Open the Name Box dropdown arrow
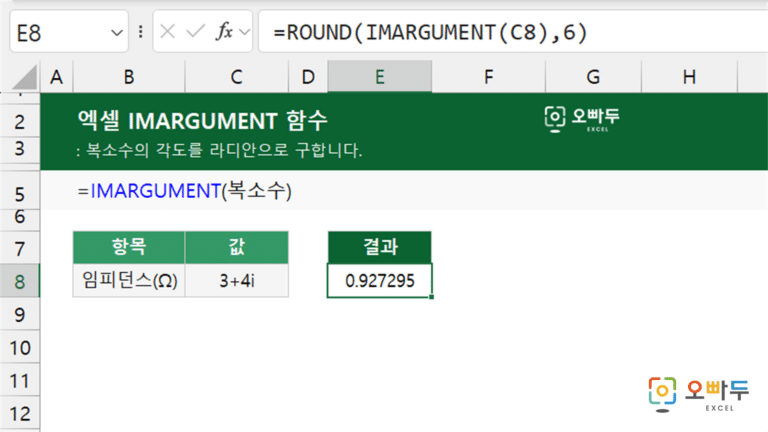The width and height of the screenshot is (768, 432). click(x=117, y=33)
